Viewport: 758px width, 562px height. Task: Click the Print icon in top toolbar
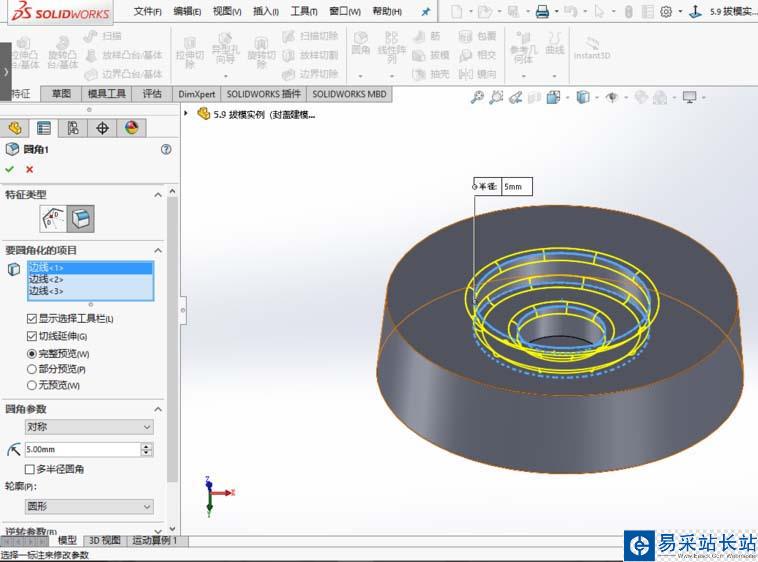(x=542, y=12)
